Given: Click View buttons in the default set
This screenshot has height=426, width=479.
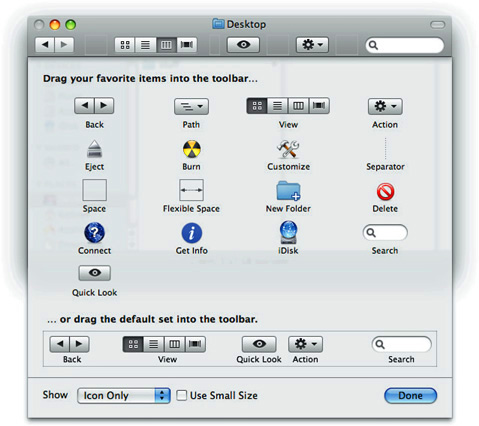Looking at the screenshot, I should [164, 344].
